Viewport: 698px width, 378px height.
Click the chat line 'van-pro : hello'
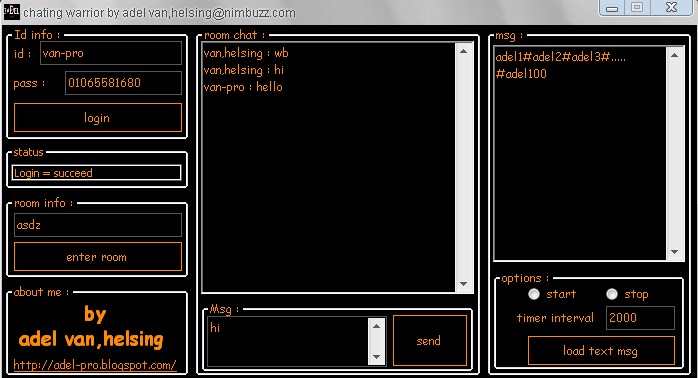coord(243,87)
